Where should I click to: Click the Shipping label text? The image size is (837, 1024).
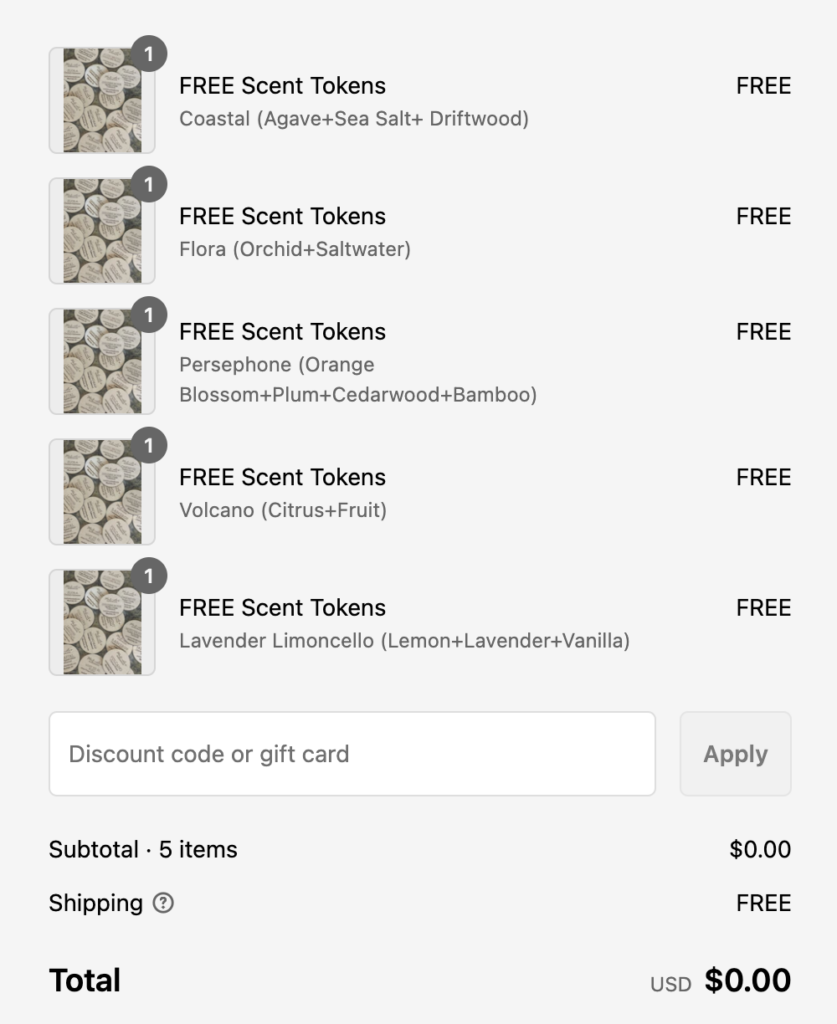coord(96,903)
